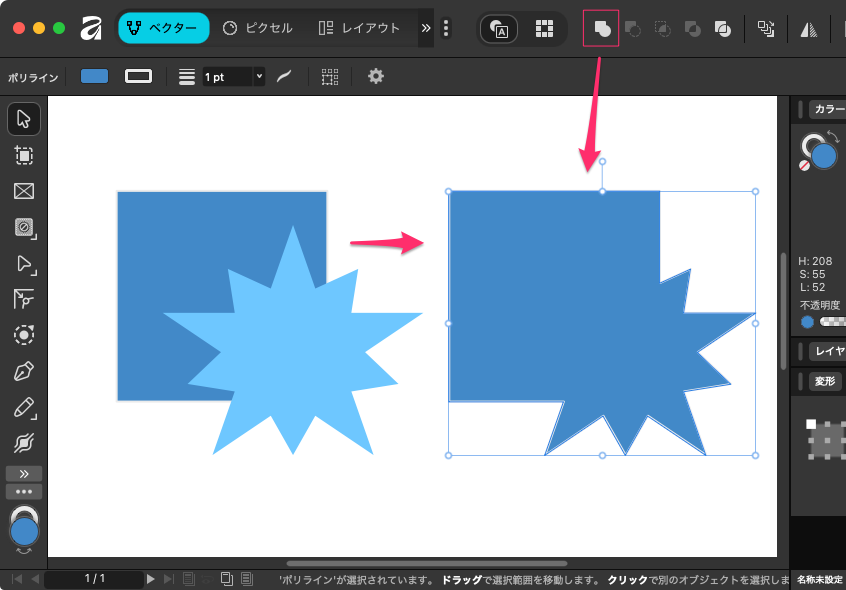Click the Subtract boolean operation icon
This screenshot has width=846, height=590.
coord(632,29)
